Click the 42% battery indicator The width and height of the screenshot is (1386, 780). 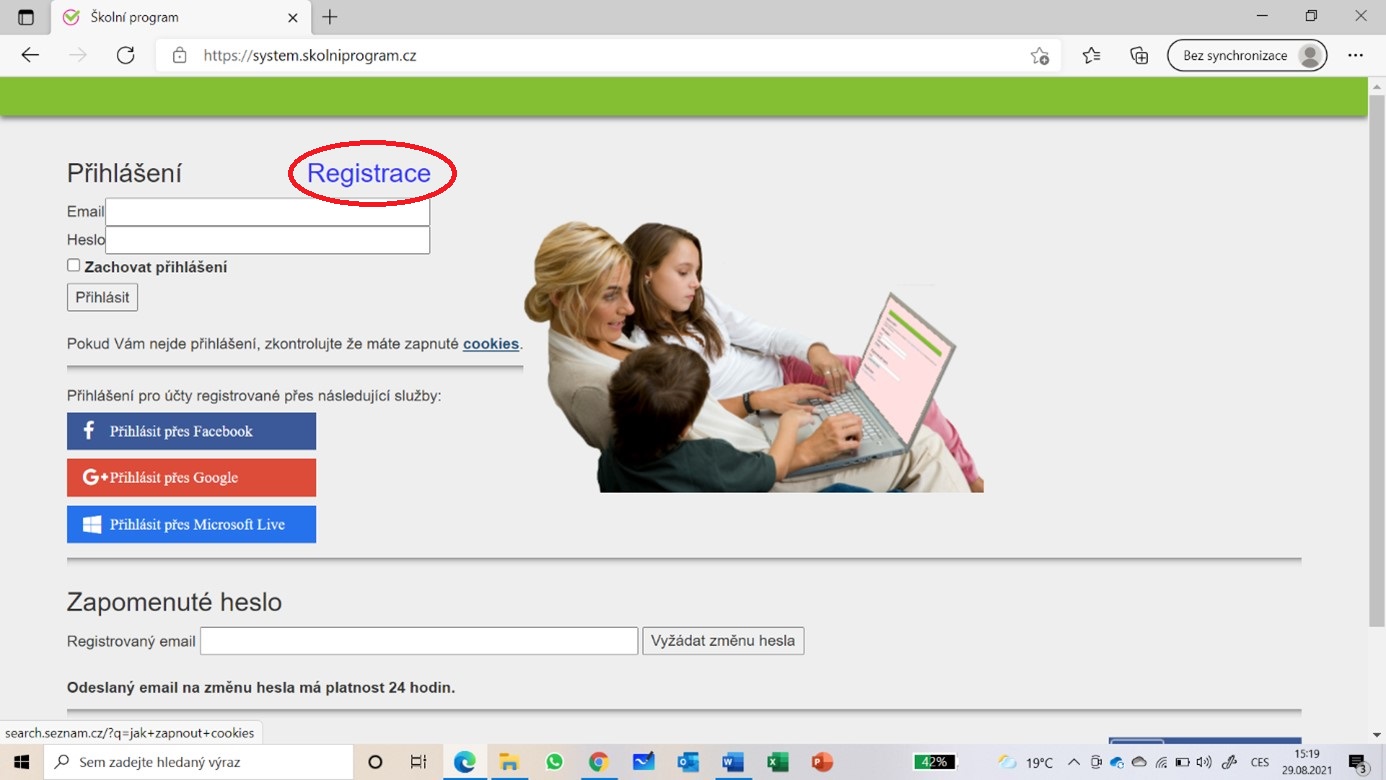click(933, 762)
